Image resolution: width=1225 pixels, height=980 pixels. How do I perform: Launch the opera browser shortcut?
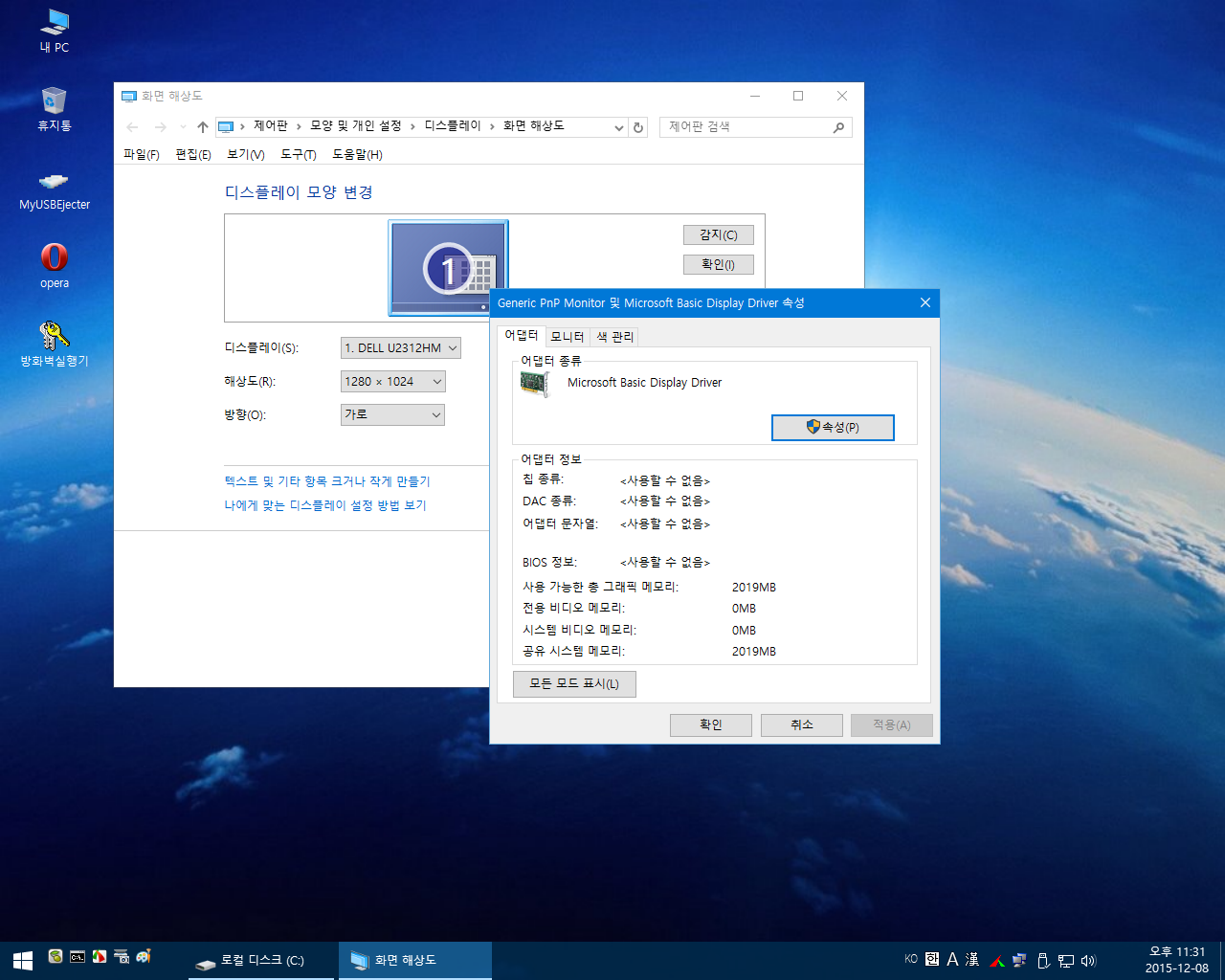coord(55,265)
